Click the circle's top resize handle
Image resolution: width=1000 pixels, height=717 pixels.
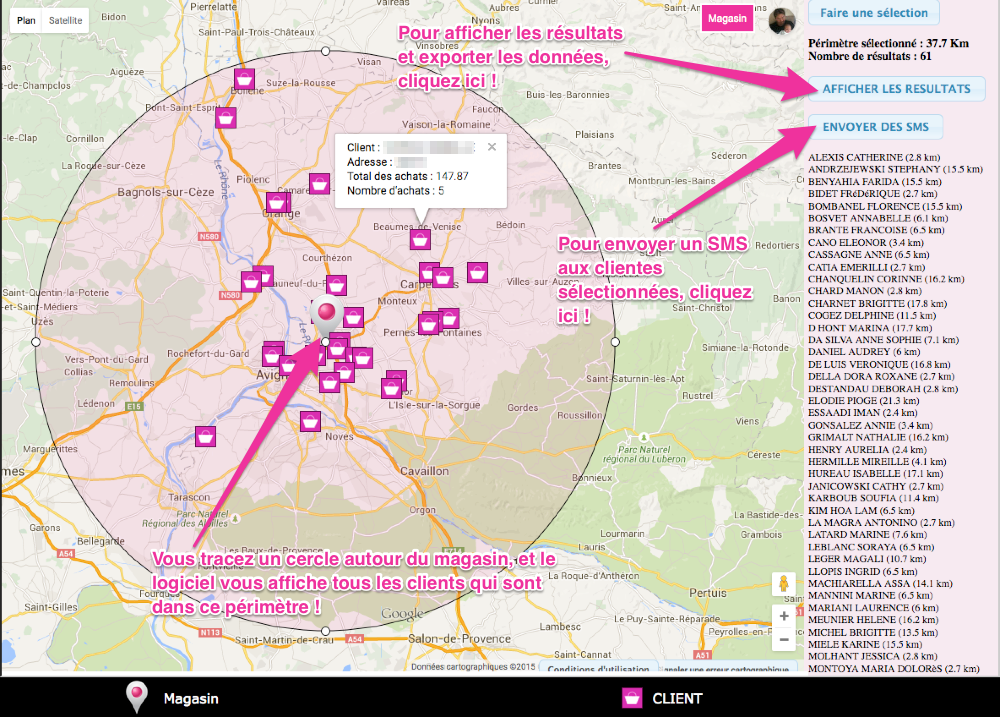coord(325,50)
